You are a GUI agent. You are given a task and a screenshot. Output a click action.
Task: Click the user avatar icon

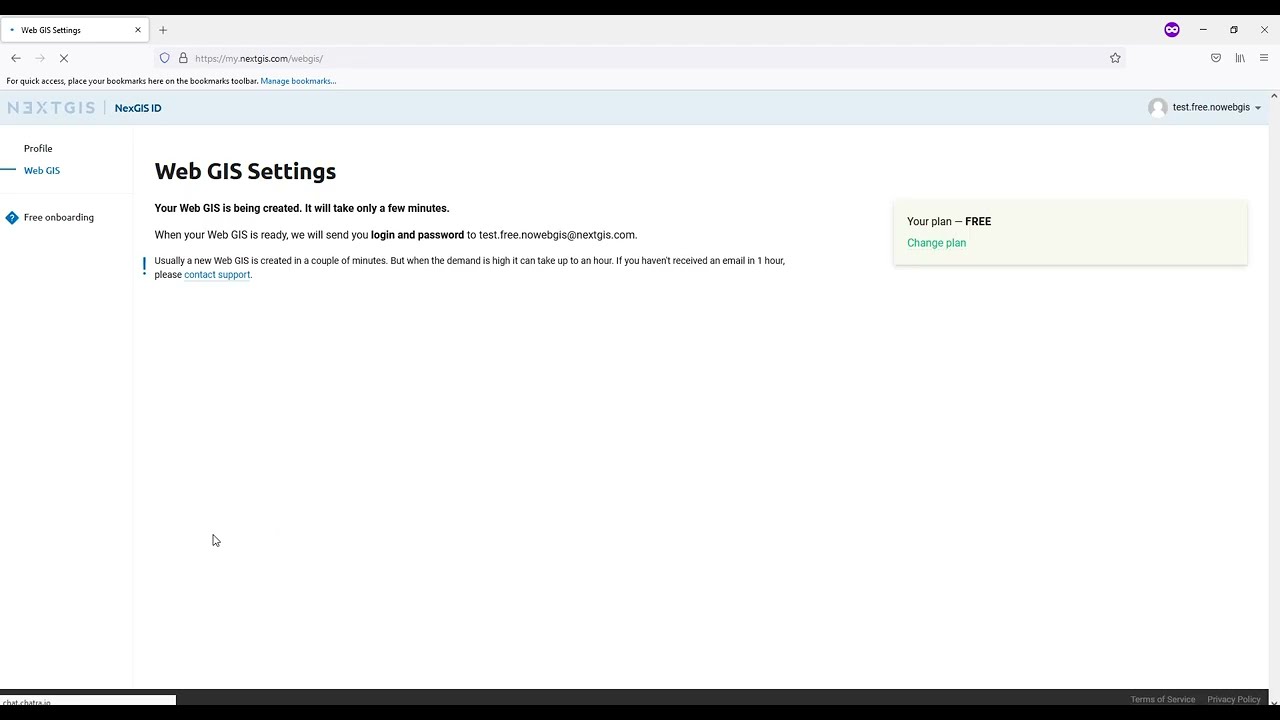(1158, 108)
